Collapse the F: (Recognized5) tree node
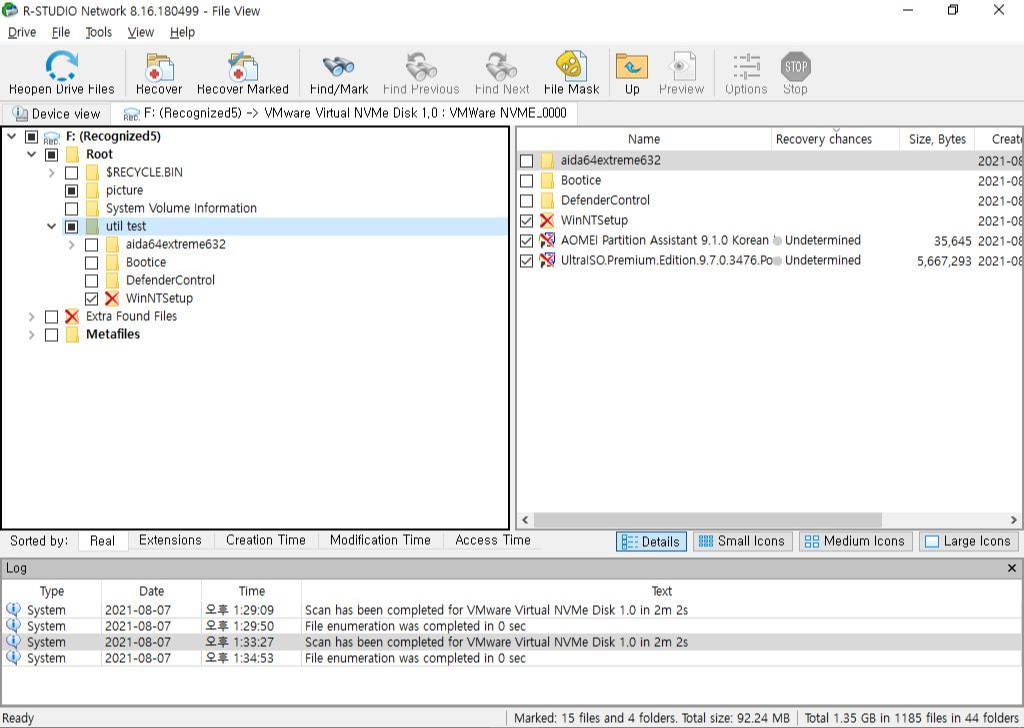1024x728 pixels. (12, 136)
